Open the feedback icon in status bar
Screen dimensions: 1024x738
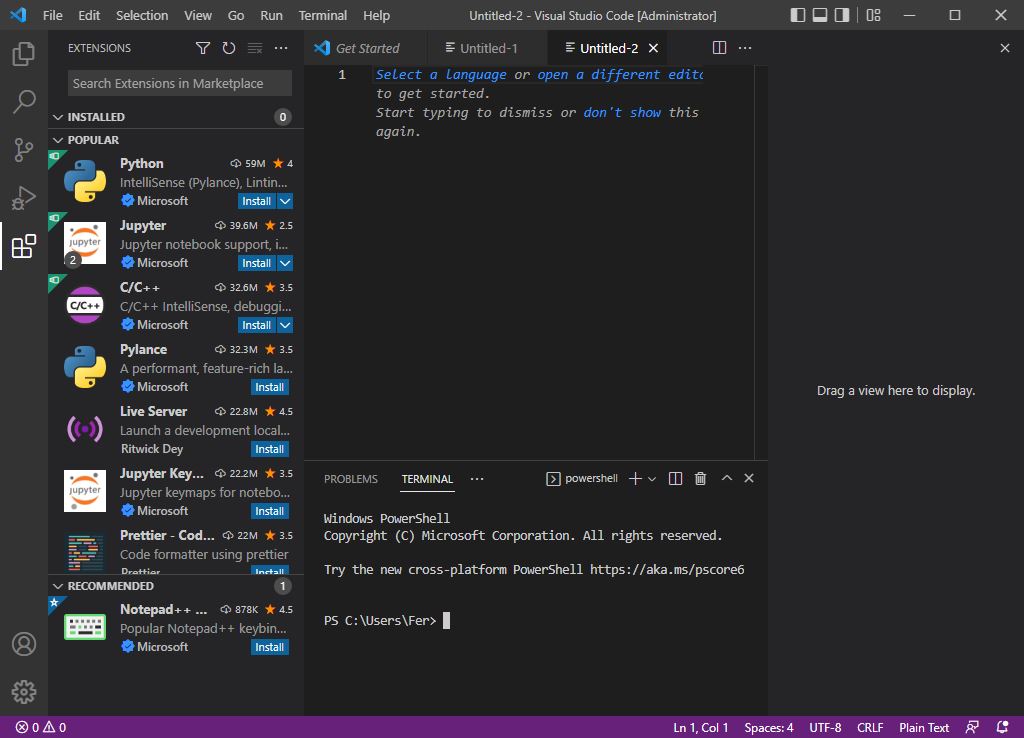972,728
